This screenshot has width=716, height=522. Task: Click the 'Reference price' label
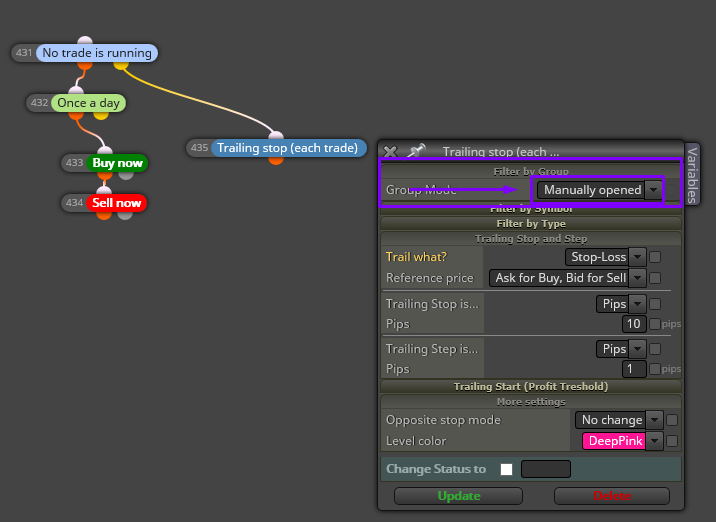[430, 278]
